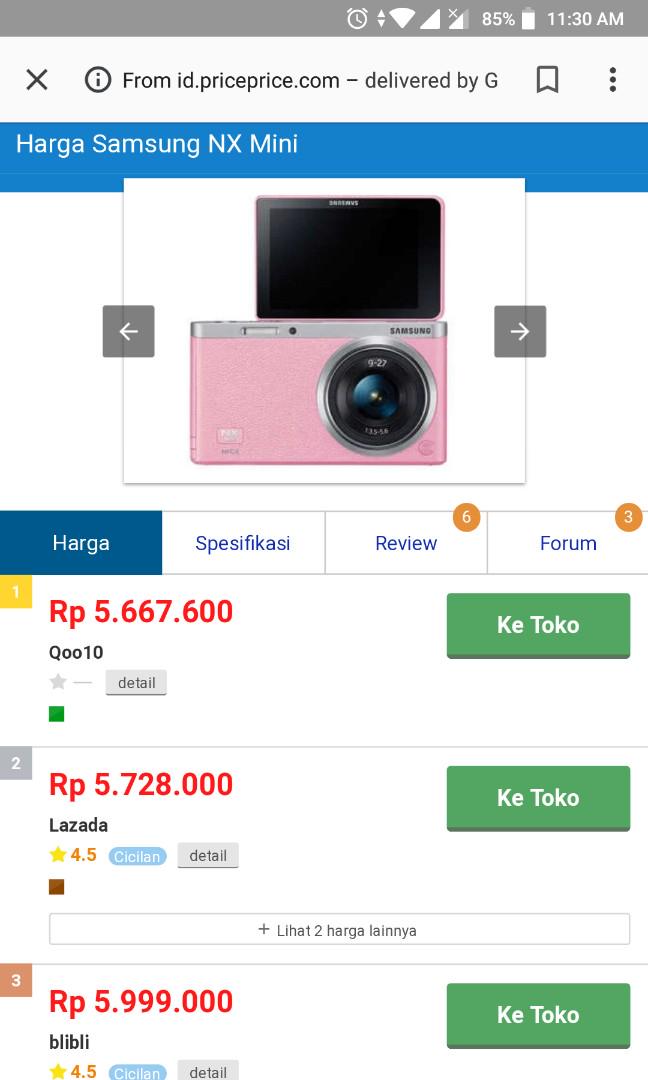Select the Harga tab

[x=81, y=543]
